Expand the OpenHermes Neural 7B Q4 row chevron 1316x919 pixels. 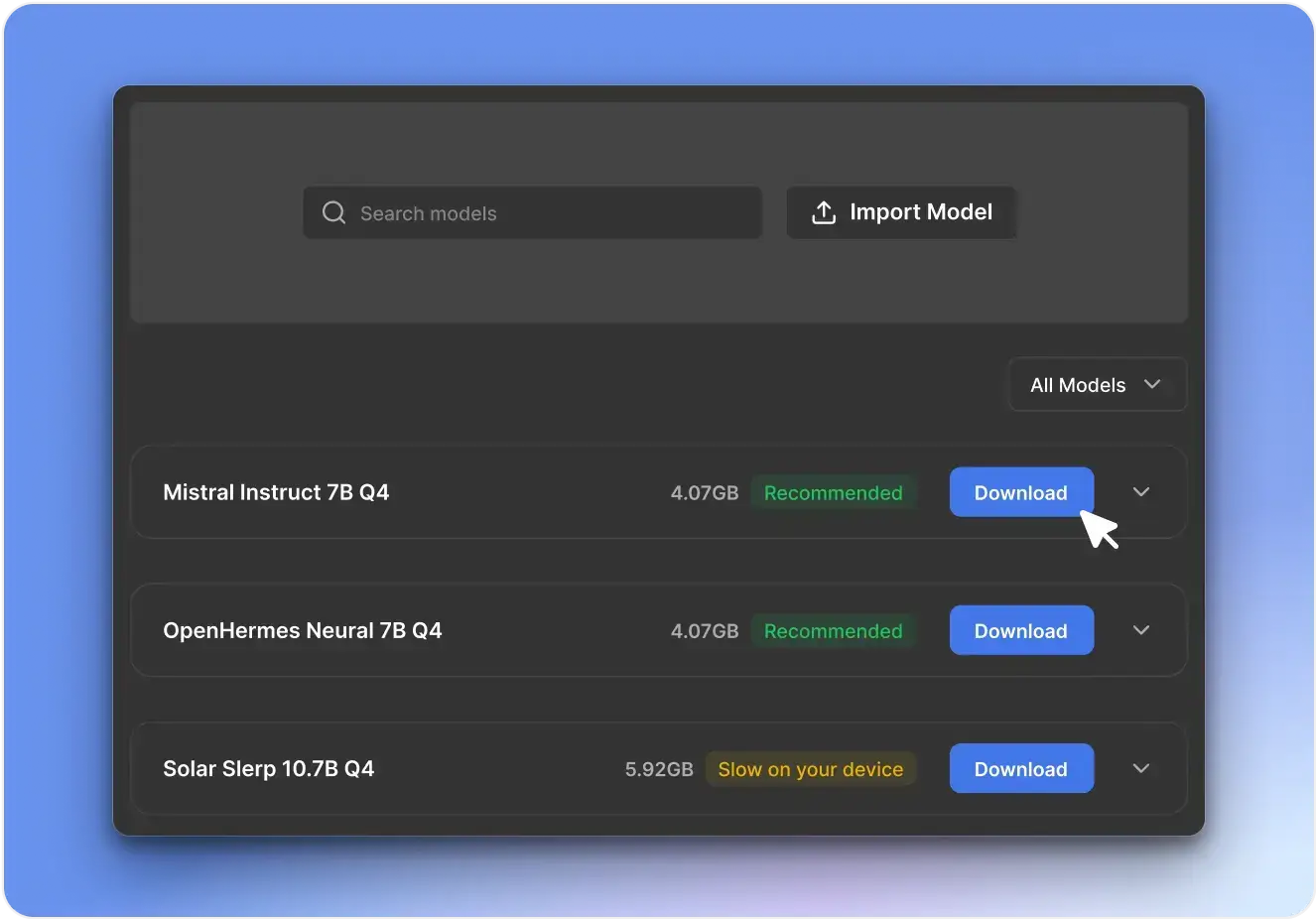tap(1141, 630)
